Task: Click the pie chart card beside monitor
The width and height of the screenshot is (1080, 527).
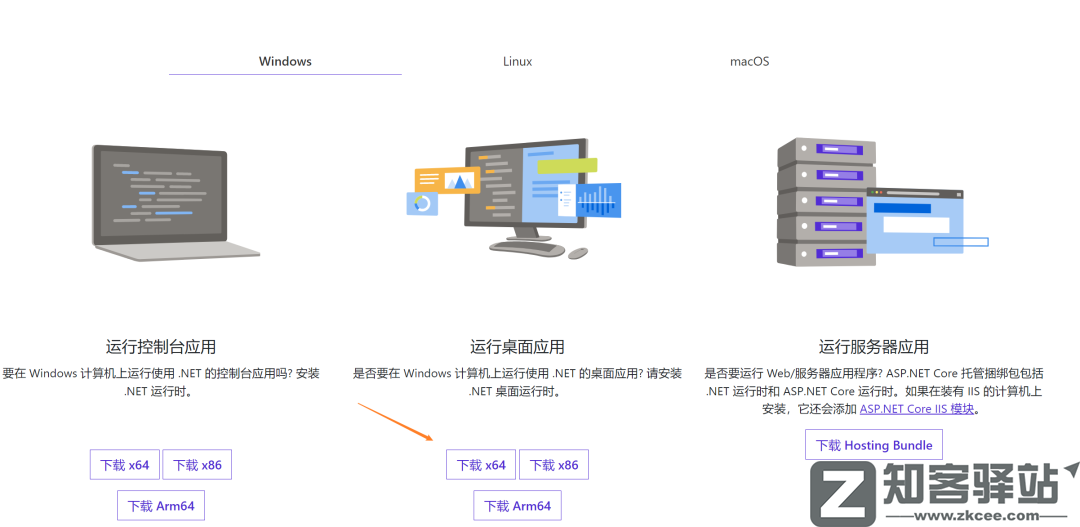Action: (422, 203)
